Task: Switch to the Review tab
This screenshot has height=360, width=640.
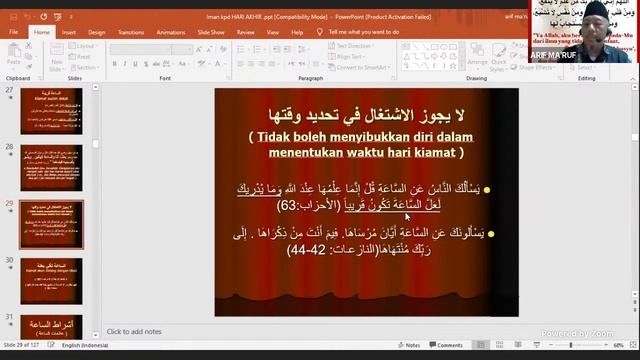Action: [245, 32]
